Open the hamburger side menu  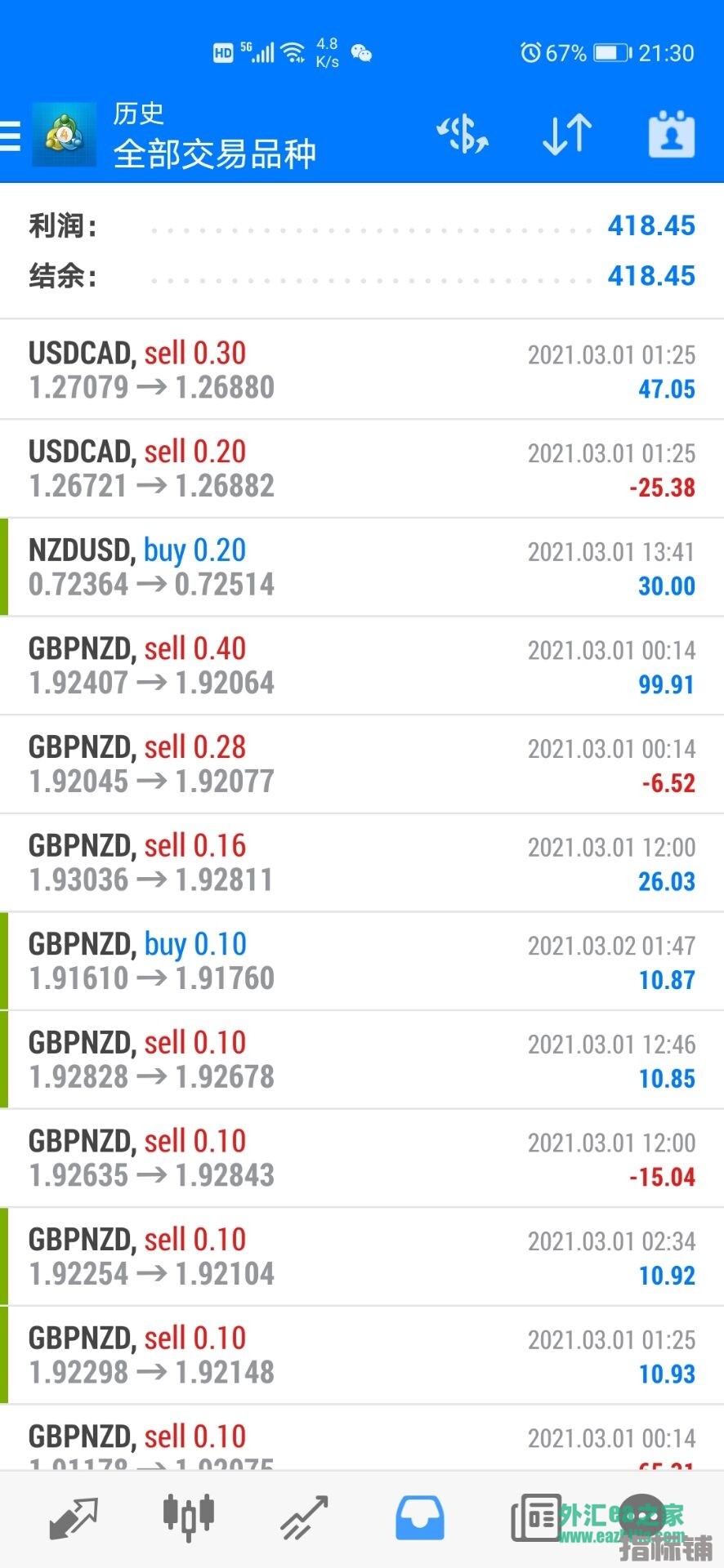[11, 136]
